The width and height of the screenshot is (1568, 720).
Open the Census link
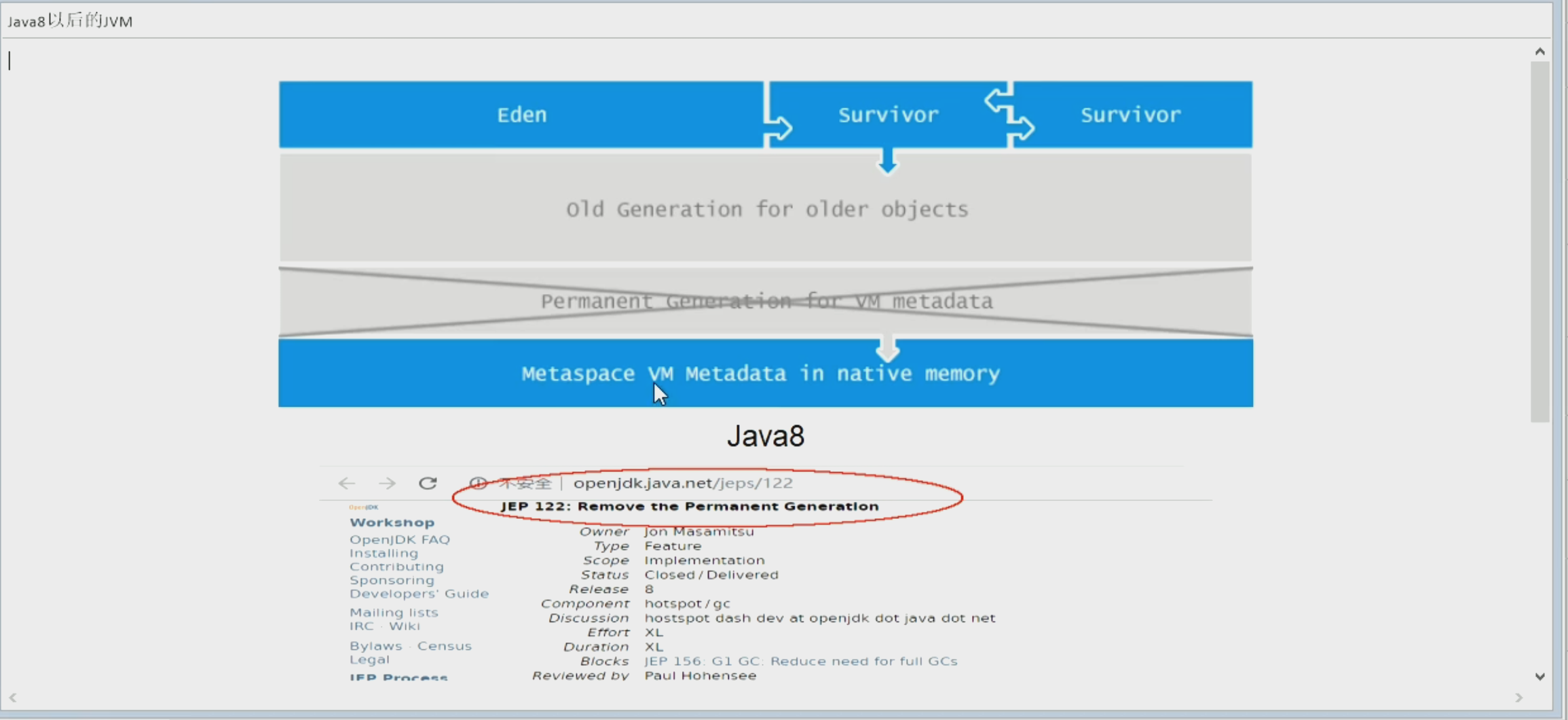(x=445, y=646)
